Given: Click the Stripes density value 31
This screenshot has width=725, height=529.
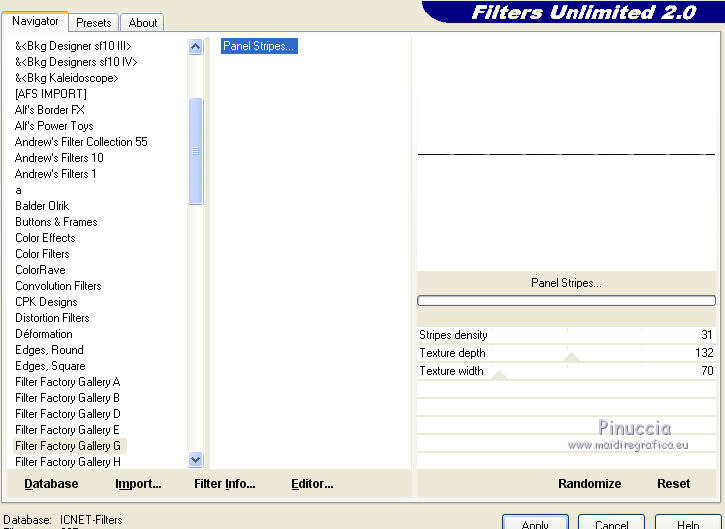Looking at the screenshot, I should click(x=707, y=335).
